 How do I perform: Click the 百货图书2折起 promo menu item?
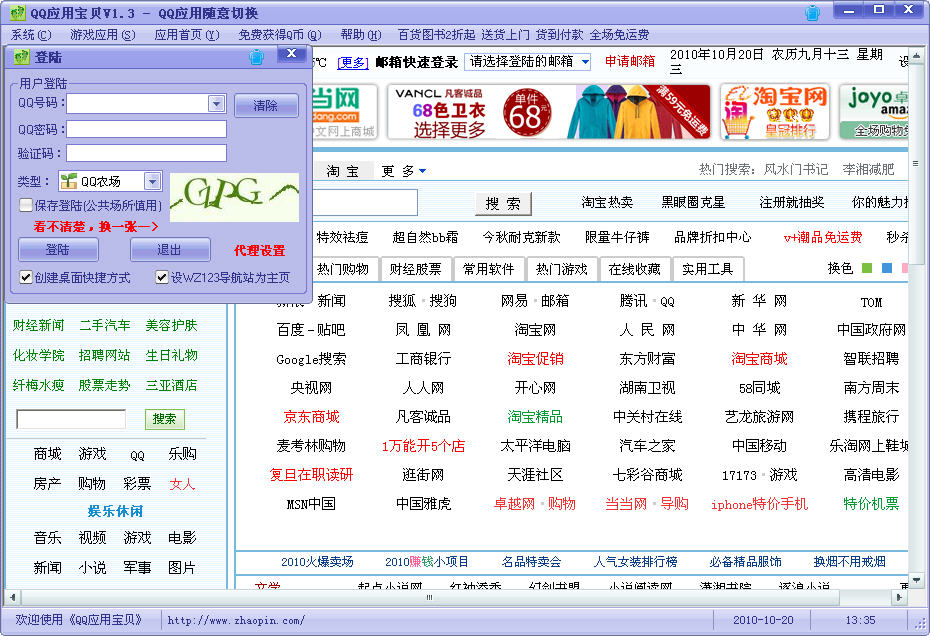click(x=437, y=35)
